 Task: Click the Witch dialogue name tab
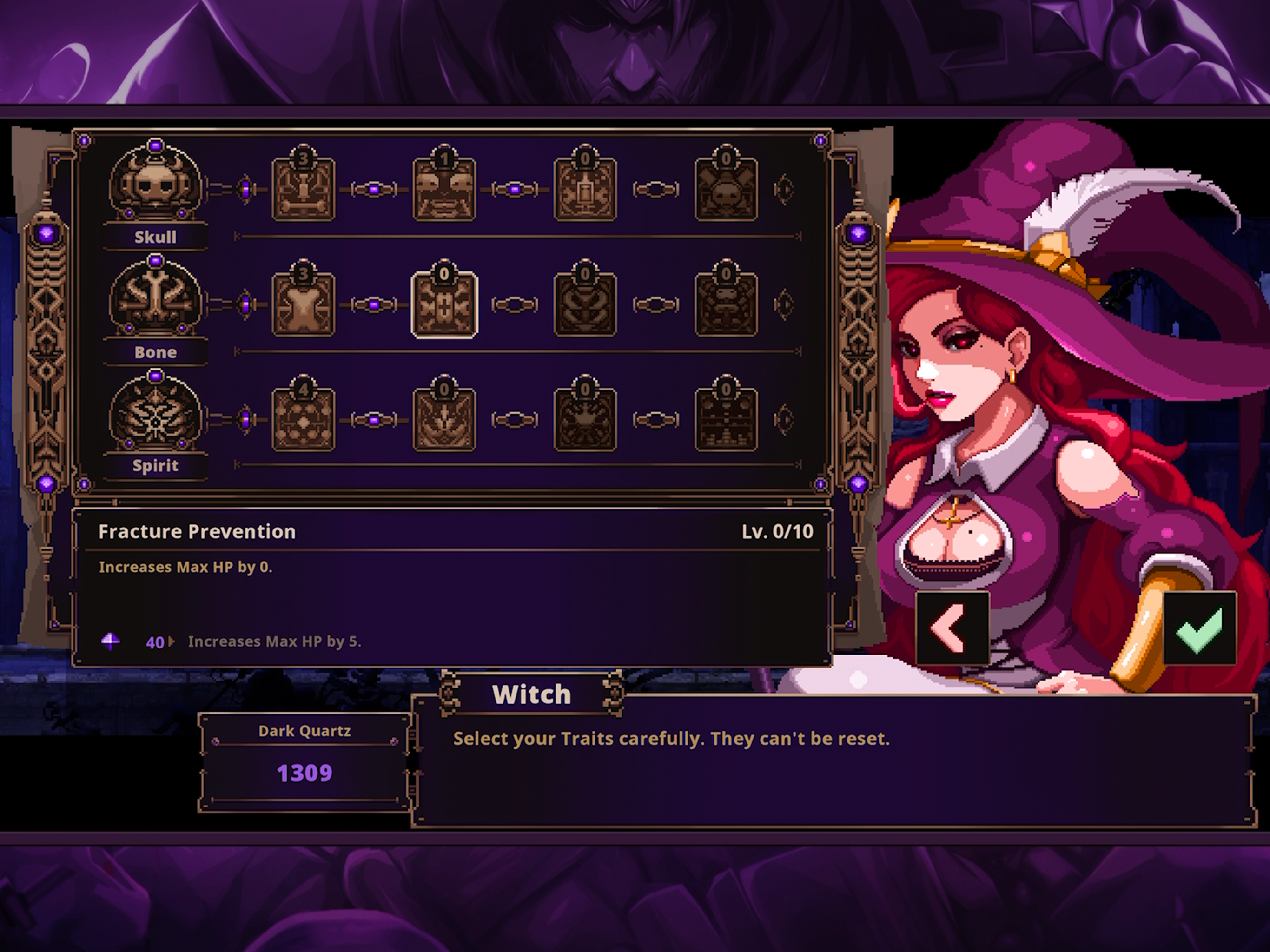[532, 694]
